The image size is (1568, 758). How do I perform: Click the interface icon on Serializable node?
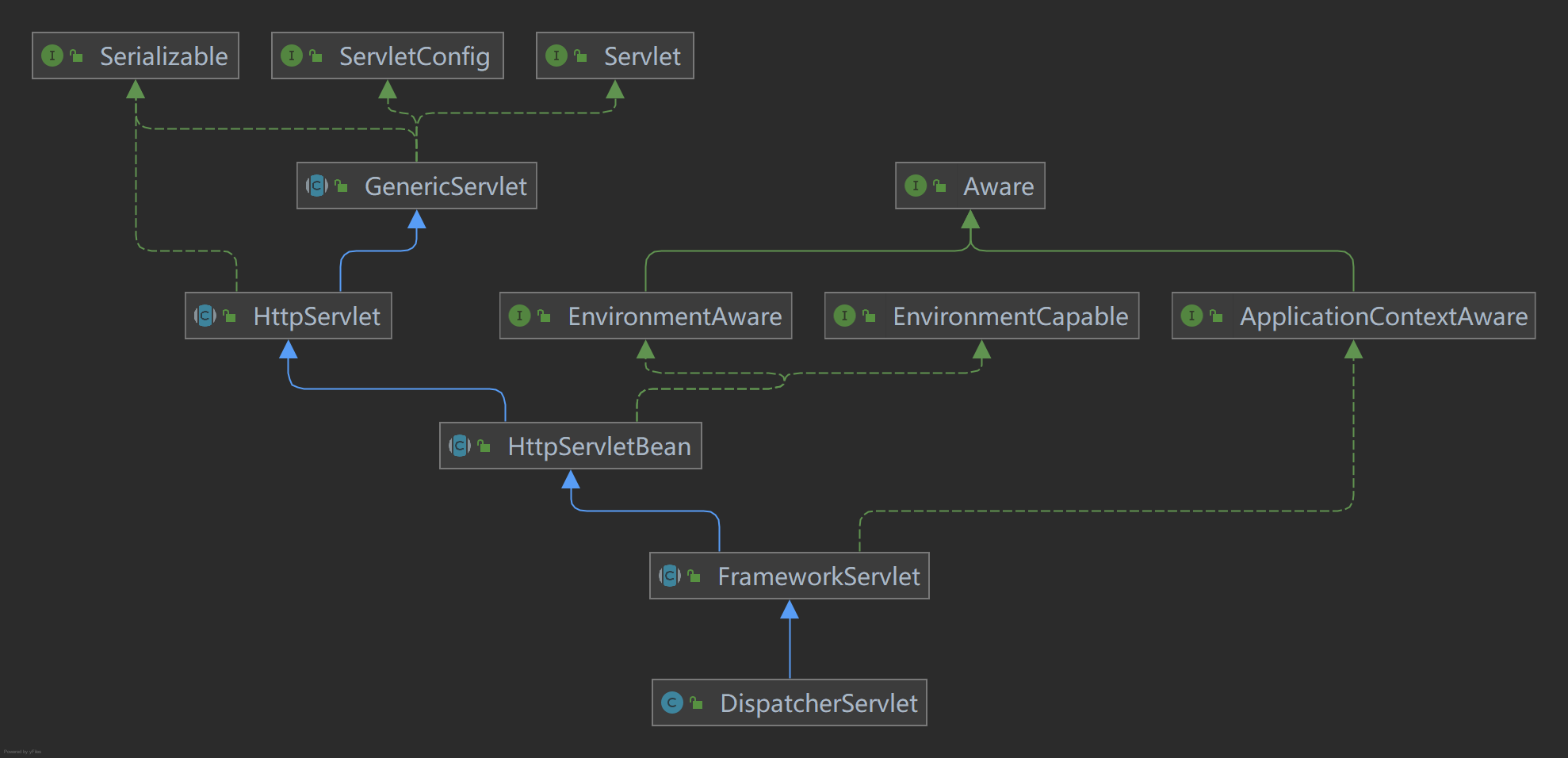[52, 56]
